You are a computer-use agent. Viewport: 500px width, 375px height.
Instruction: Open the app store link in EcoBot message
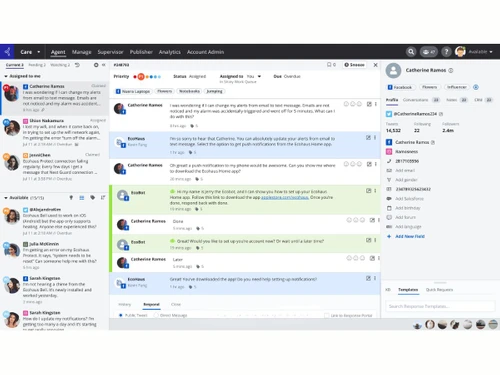click(x=284, y=198)
